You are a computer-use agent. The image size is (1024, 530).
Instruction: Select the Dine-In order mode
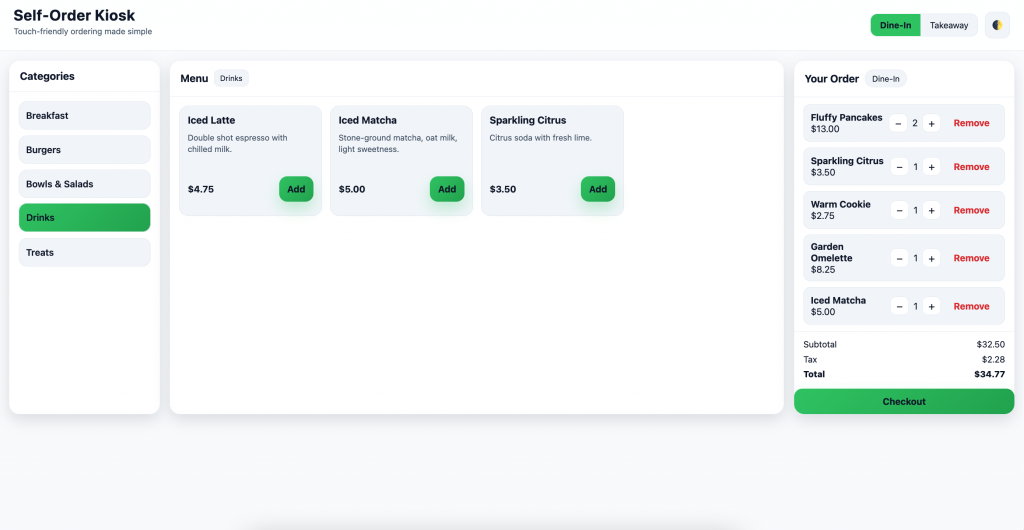895,25
